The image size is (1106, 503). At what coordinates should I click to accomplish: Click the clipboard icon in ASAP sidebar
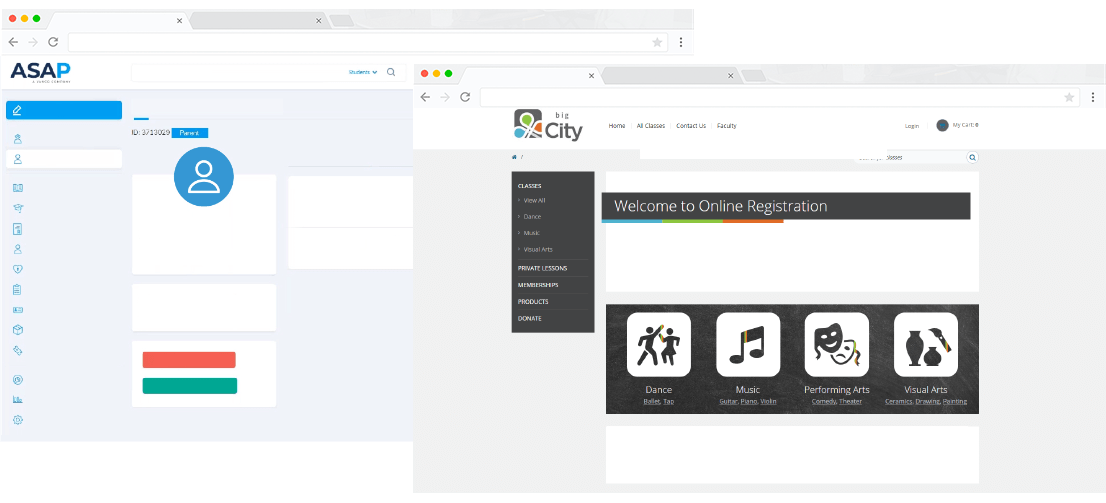18,289
